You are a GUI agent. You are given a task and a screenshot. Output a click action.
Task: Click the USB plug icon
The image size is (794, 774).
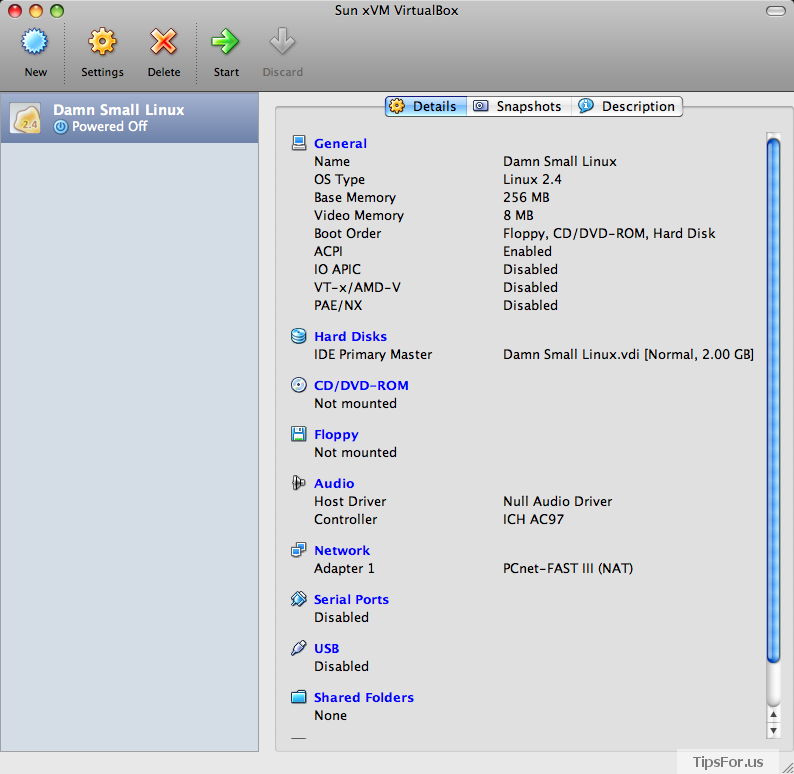(299, 648)
